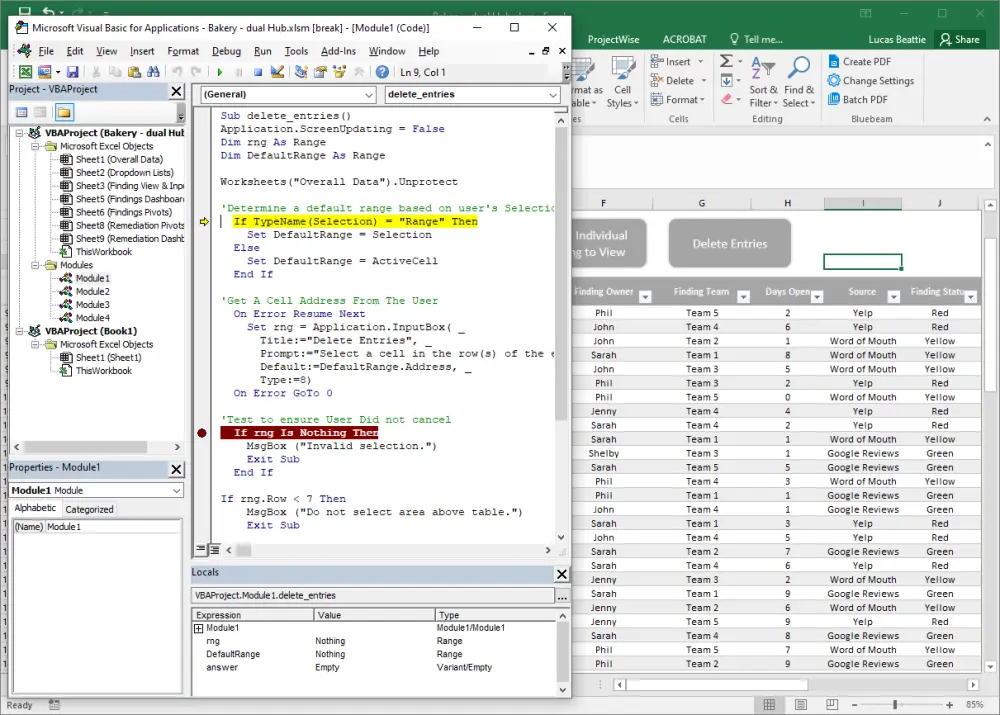The height and width of the screenshot is (715, 1000).
Task: Open the Tools menu
Action: pyautogui.click(x=296, y=51)
